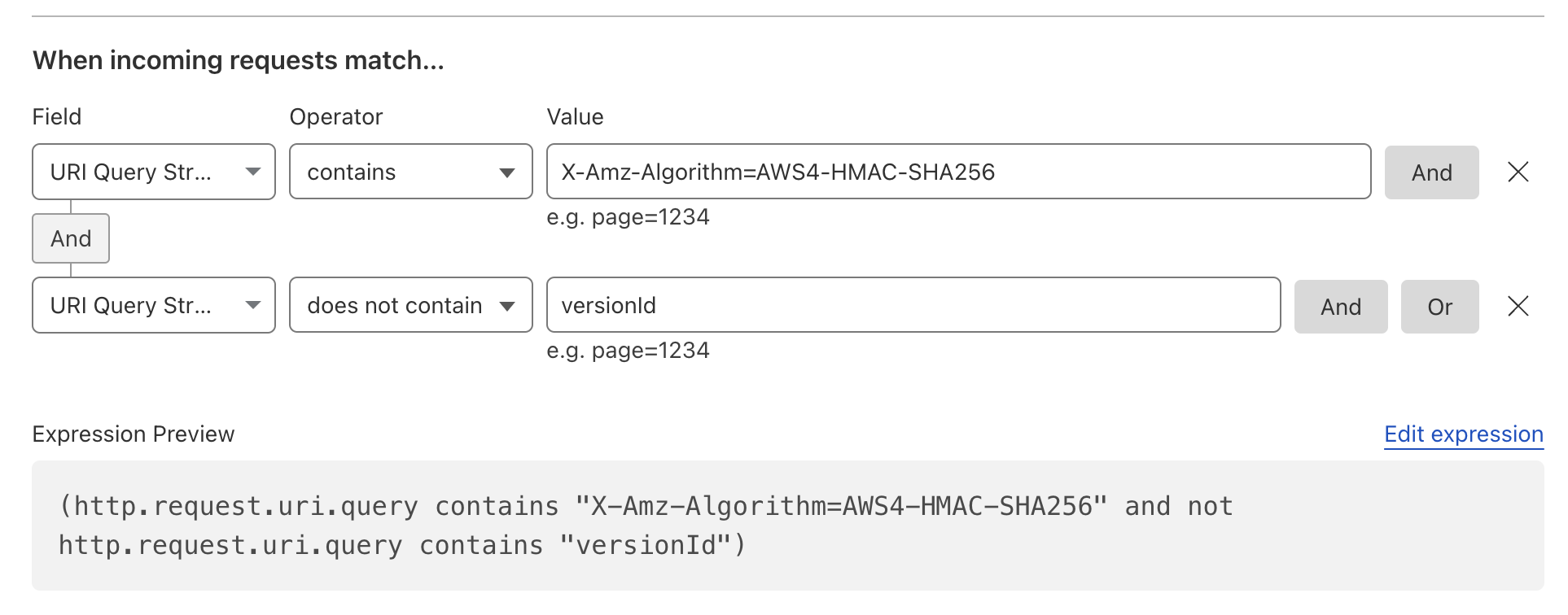This screenshot has height=615, width=1568.
Task: Click the 'Operator' column label
Action: click(335, 116)
